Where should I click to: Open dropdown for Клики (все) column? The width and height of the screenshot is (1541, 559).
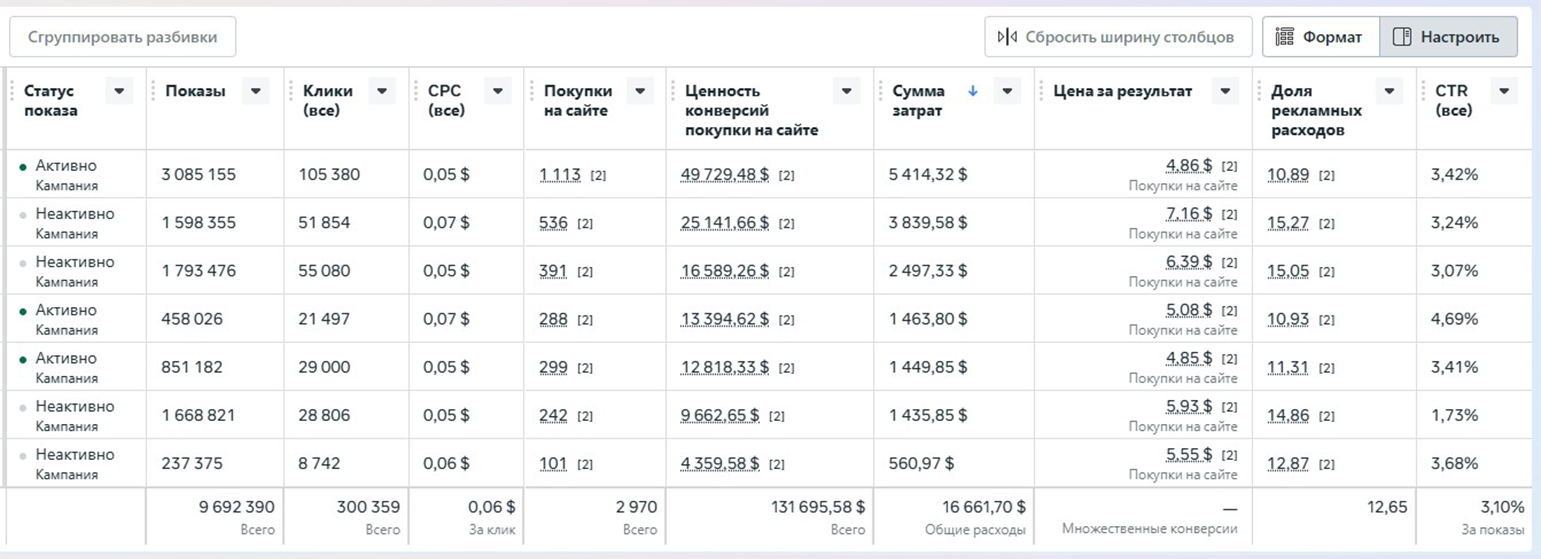click(382, 91)
